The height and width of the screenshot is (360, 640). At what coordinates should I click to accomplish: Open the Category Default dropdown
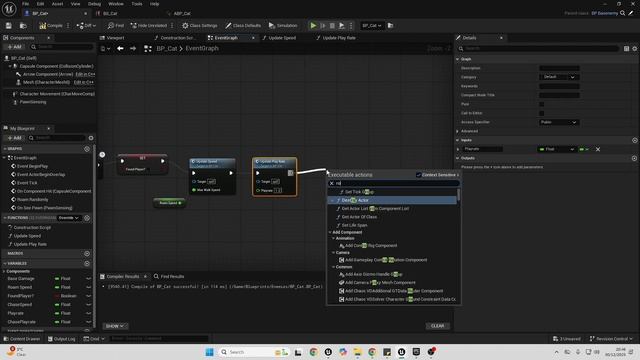coord(559,77)
